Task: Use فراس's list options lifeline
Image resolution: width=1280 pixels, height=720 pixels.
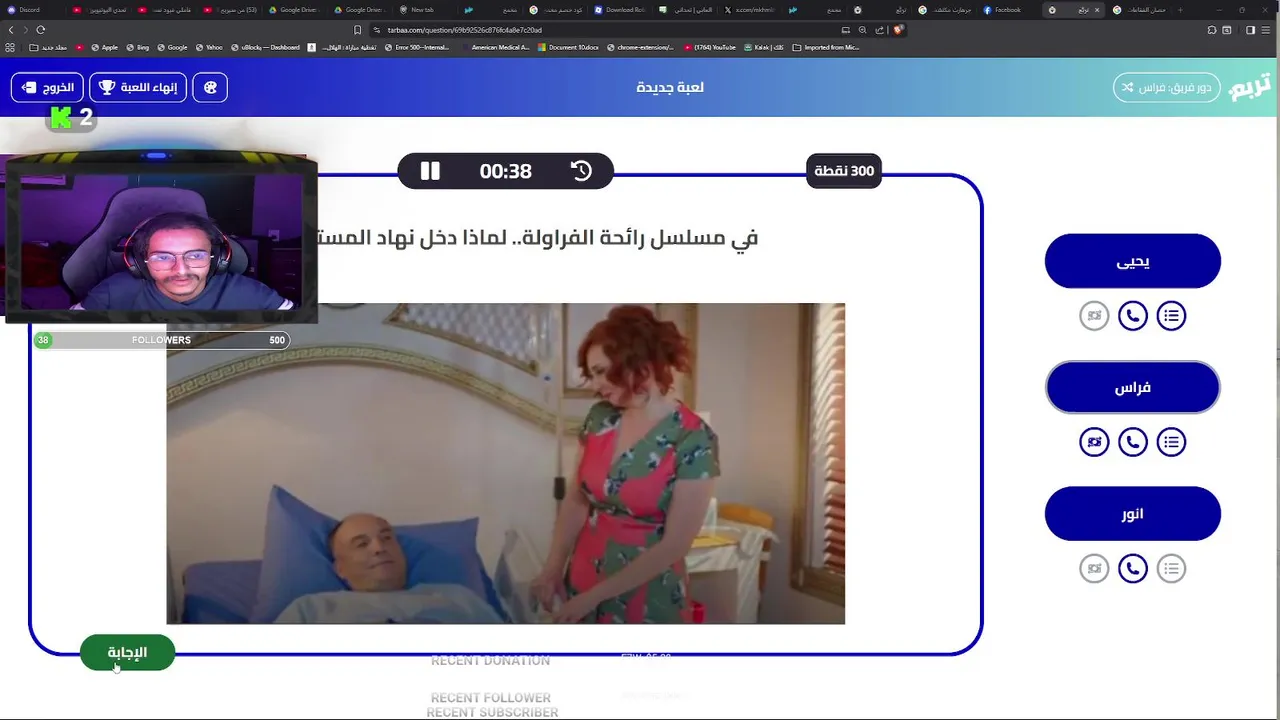Action: (x=1171, y=442)
